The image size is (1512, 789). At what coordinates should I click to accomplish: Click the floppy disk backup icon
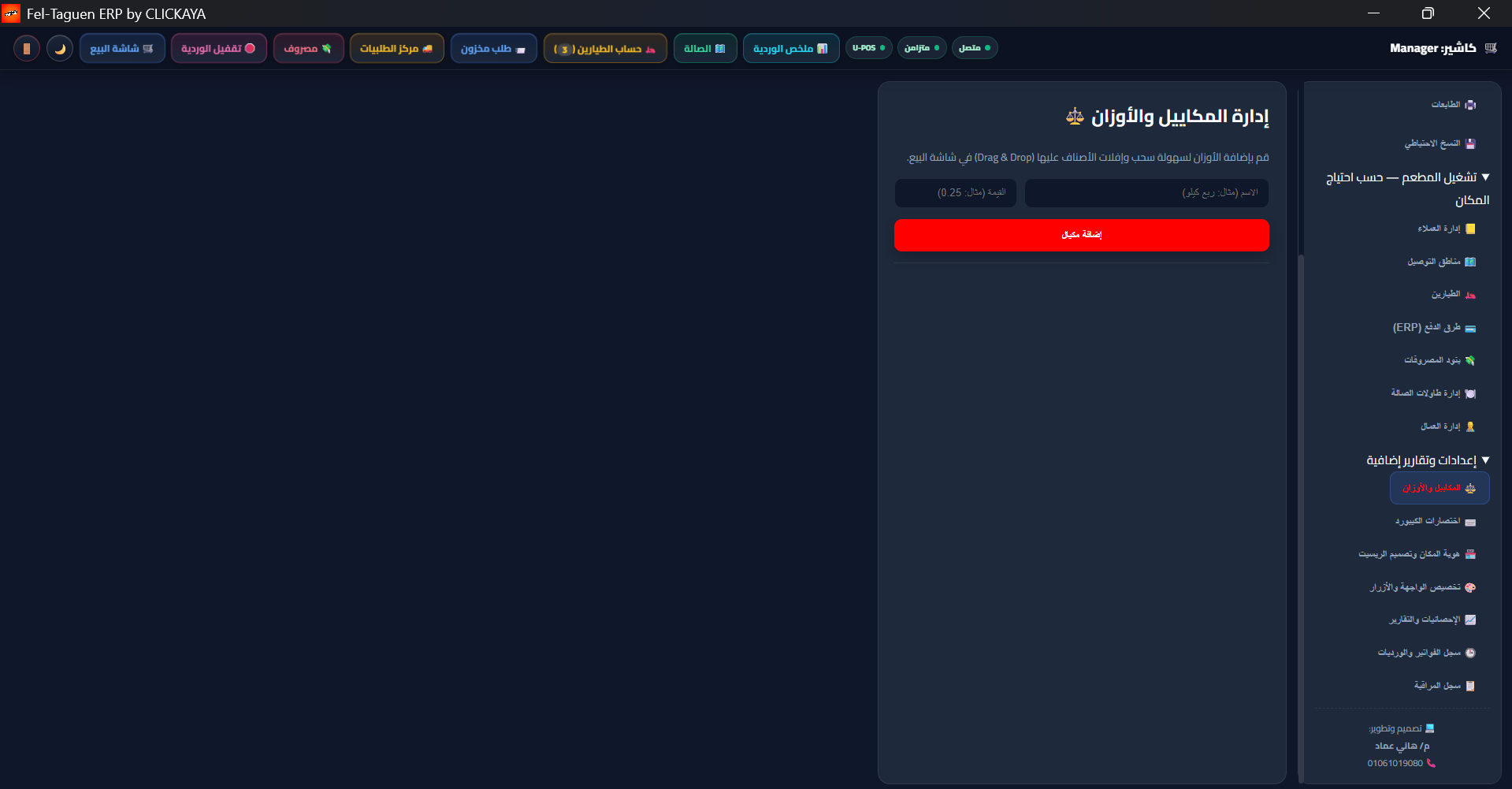pyautogui.click(x=1470, y=144)
